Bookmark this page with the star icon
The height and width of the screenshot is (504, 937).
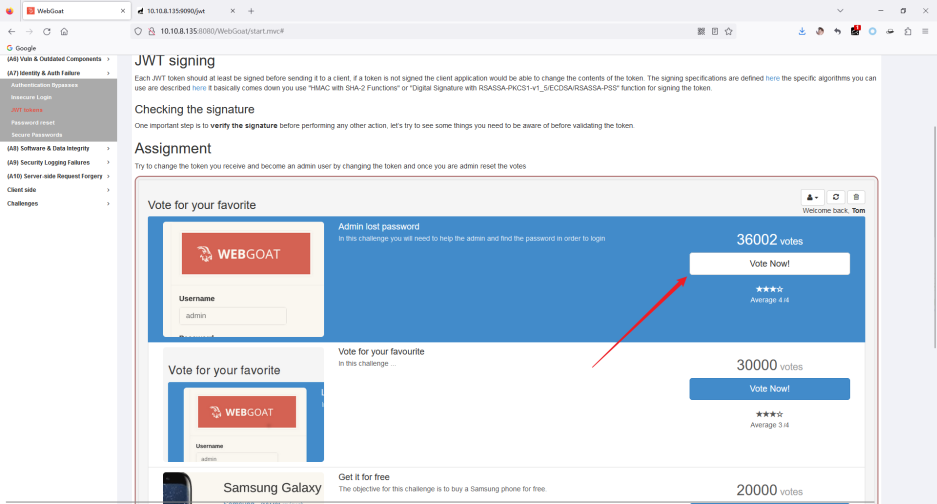[x=728, y=31]
